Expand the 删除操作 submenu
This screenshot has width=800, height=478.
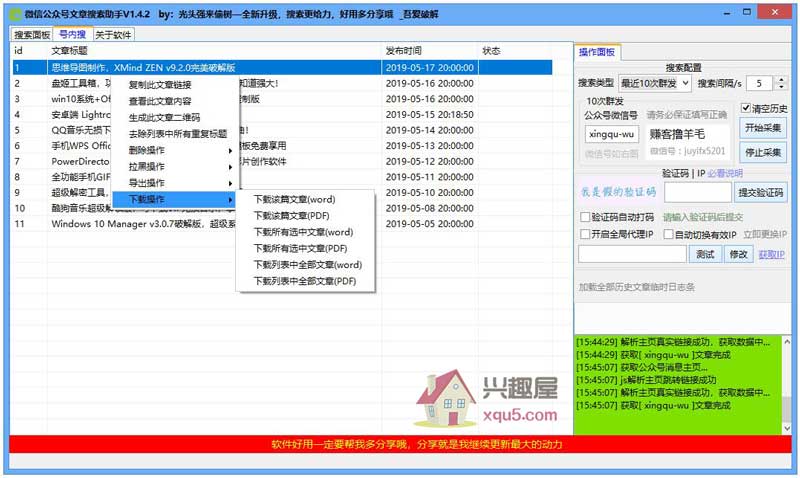point(174,150)
